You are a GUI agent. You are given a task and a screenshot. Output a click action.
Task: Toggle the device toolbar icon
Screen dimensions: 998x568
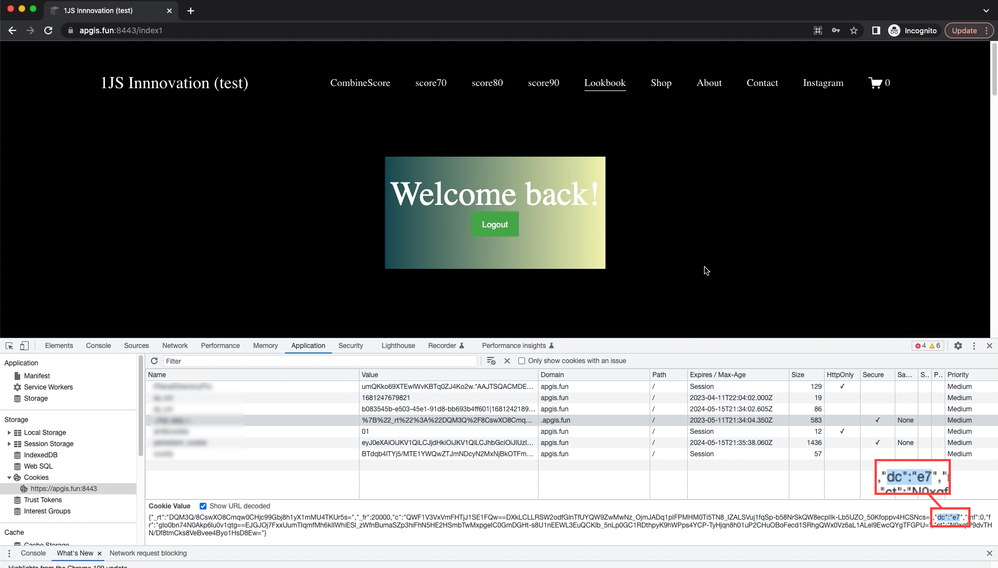(24, 346)
